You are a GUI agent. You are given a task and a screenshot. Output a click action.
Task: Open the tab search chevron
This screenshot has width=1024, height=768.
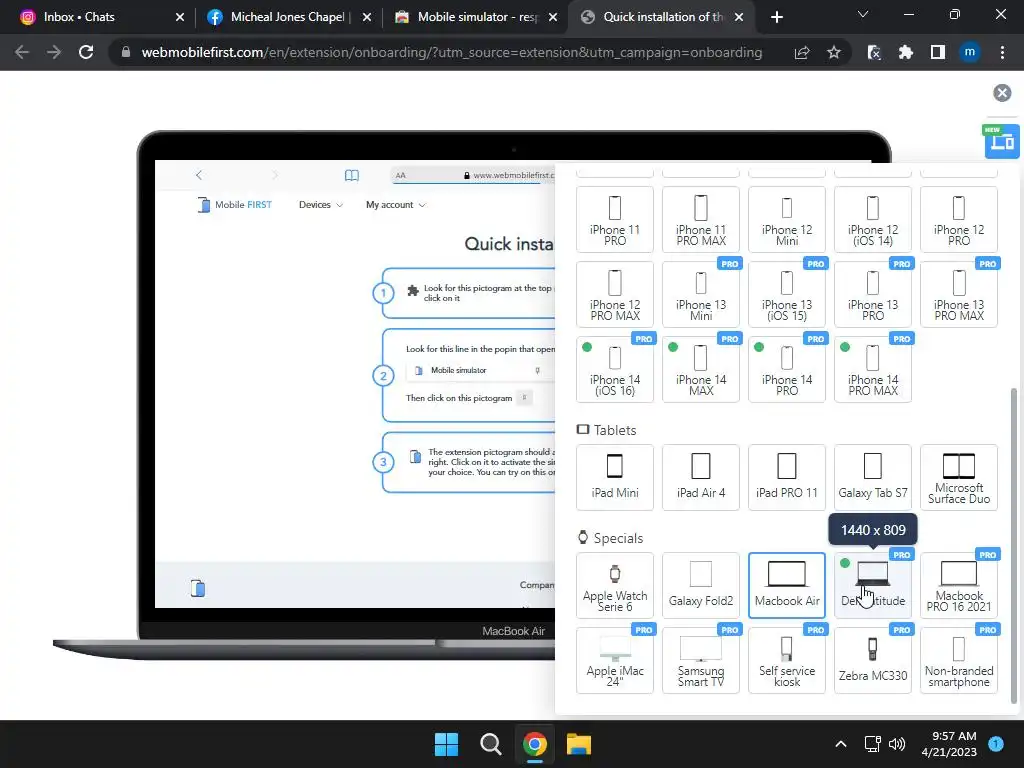tap(863, 14)
